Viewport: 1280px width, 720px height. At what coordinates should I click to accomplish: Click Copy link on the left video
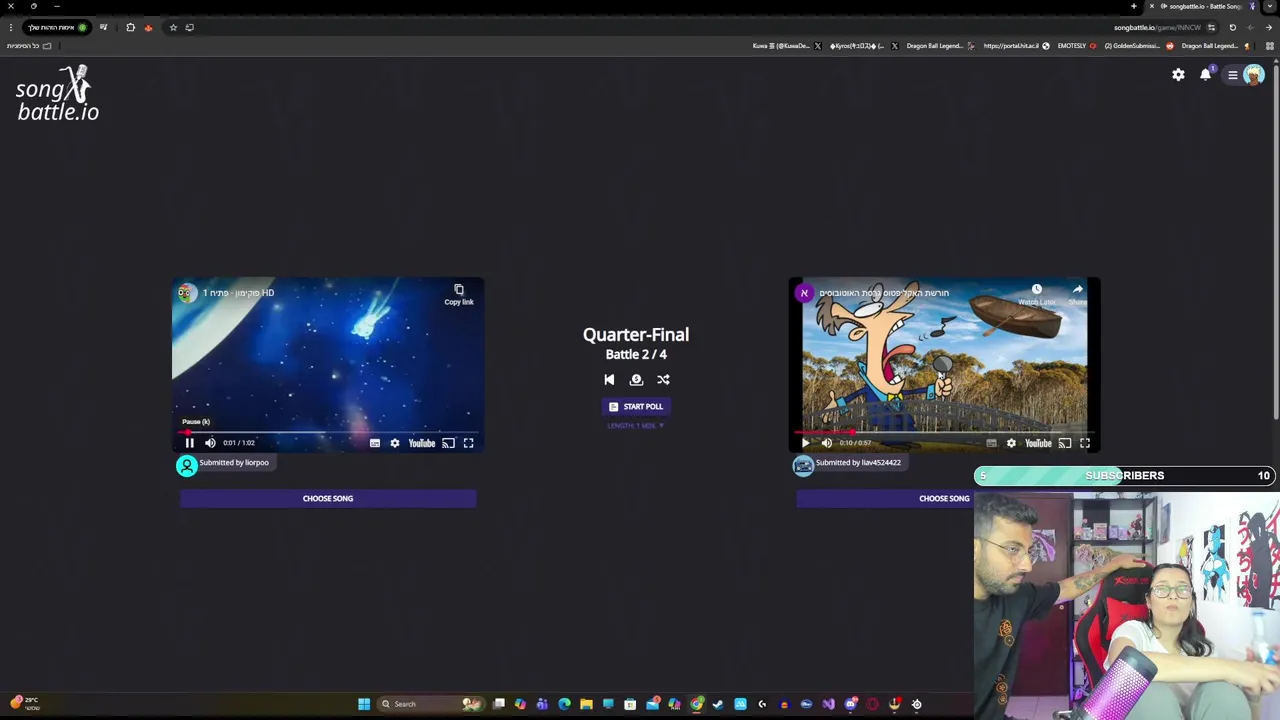(459, 294)
